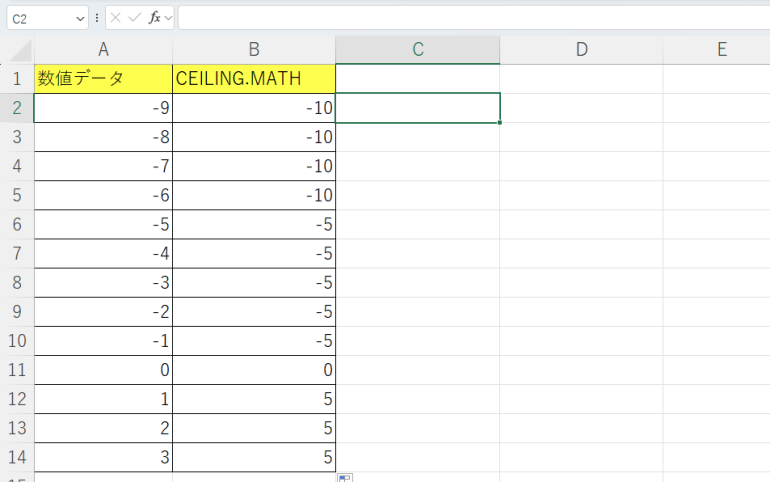Expand the dropdown arrow beside the fx icon
The width and height of the screenshot is (770, 482).
pos(168,18)
